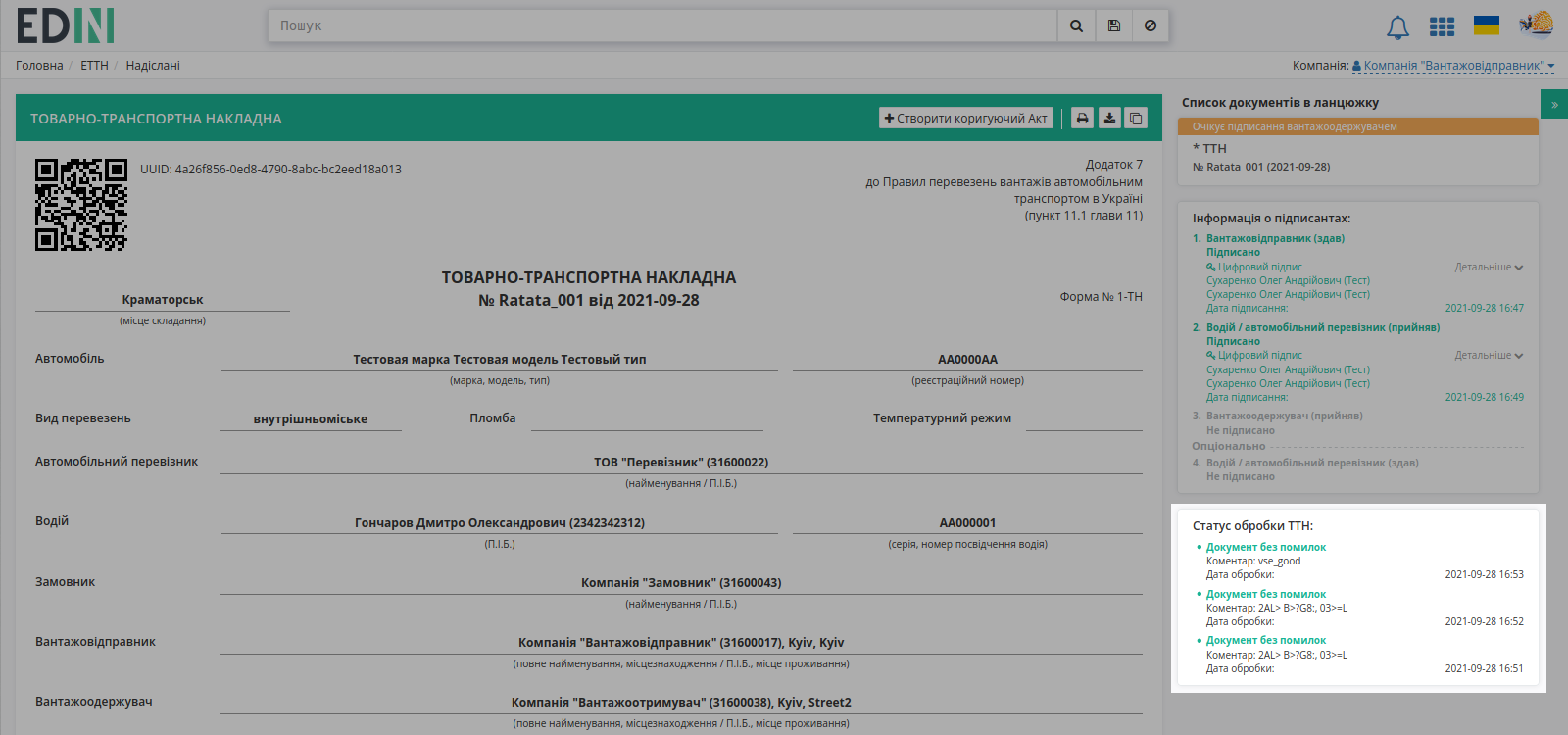
Task: Go to Головна breadcrumb
Action: coord(39,66)
